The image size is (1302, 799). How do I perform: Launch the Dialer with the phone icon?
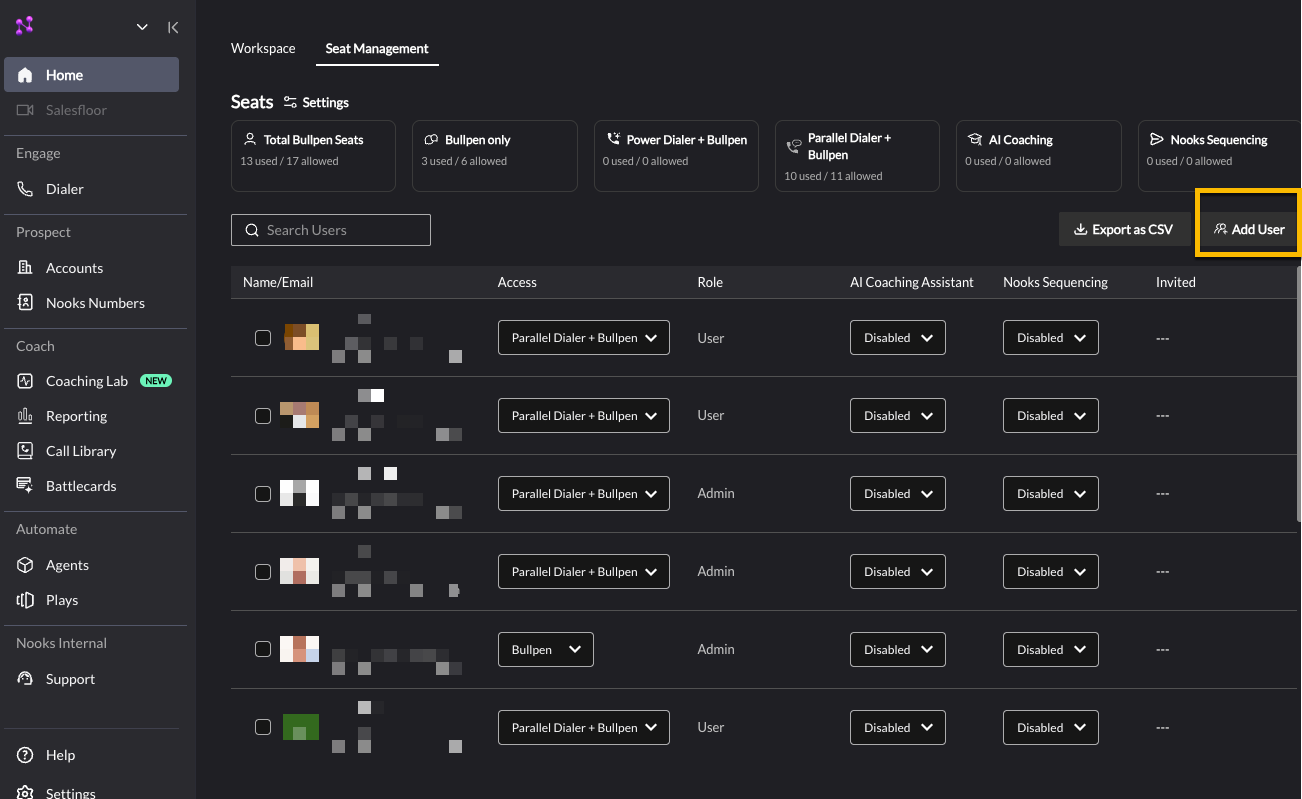25,189
